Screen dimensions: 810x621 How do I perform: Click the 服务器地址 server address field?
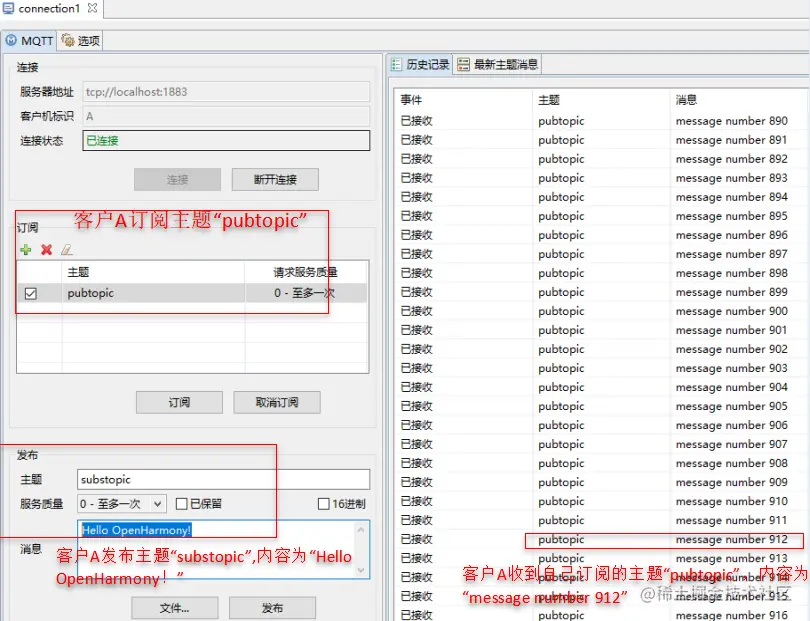(x=226, y=92)
